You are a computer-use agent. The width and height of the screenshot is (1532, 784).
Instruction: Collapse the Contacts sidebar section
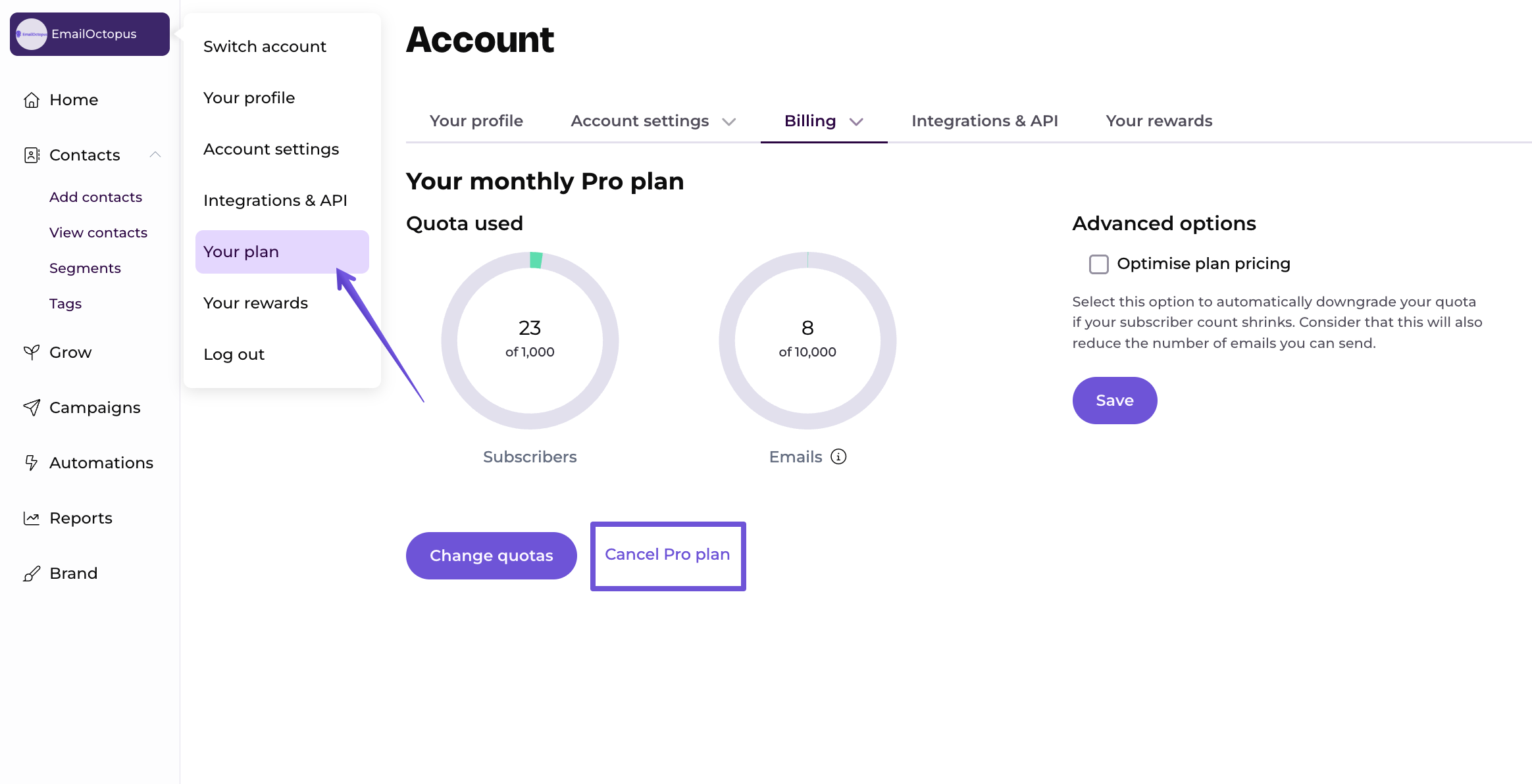click(156, 155)
